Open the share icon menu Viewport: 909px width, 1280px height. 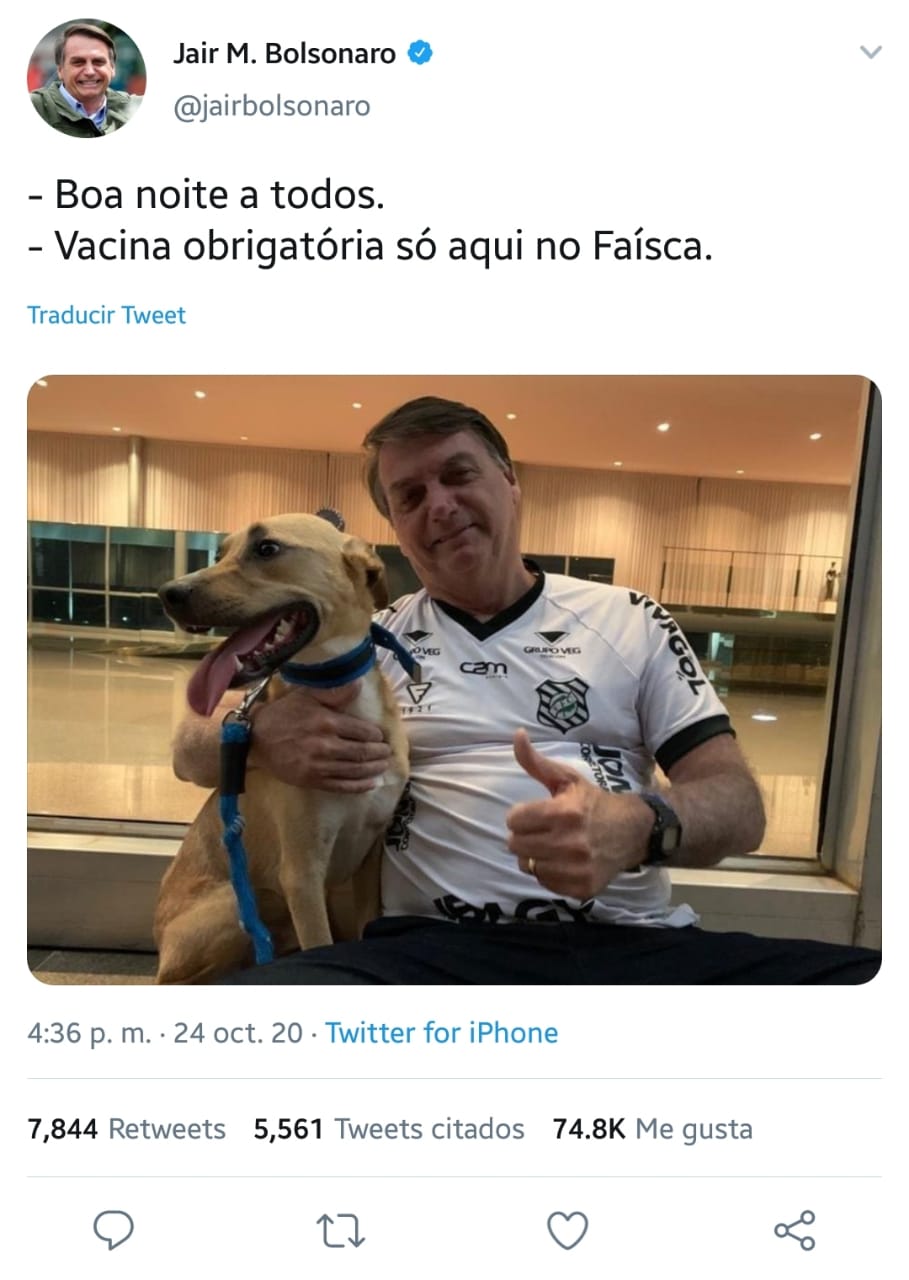click(x=795, y=1230)
